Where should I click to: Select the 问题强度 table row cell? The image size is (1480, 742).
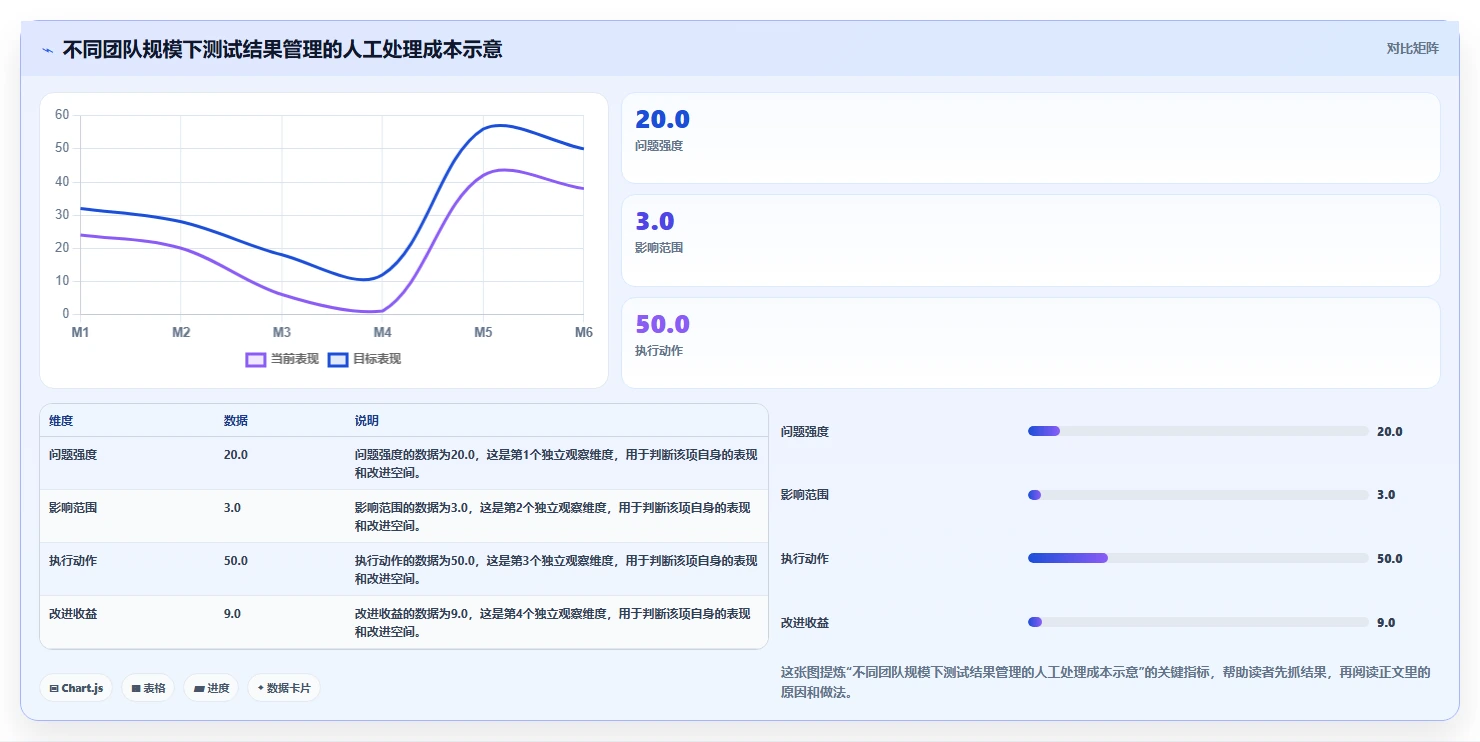(73, 454)
